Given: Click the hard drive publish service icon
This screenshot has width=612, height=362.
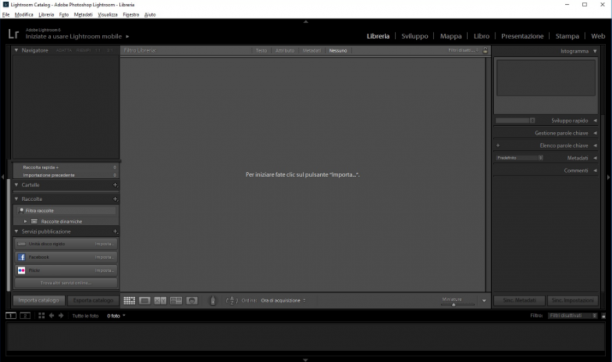Looking at the screenshot, I should (21, 244).
